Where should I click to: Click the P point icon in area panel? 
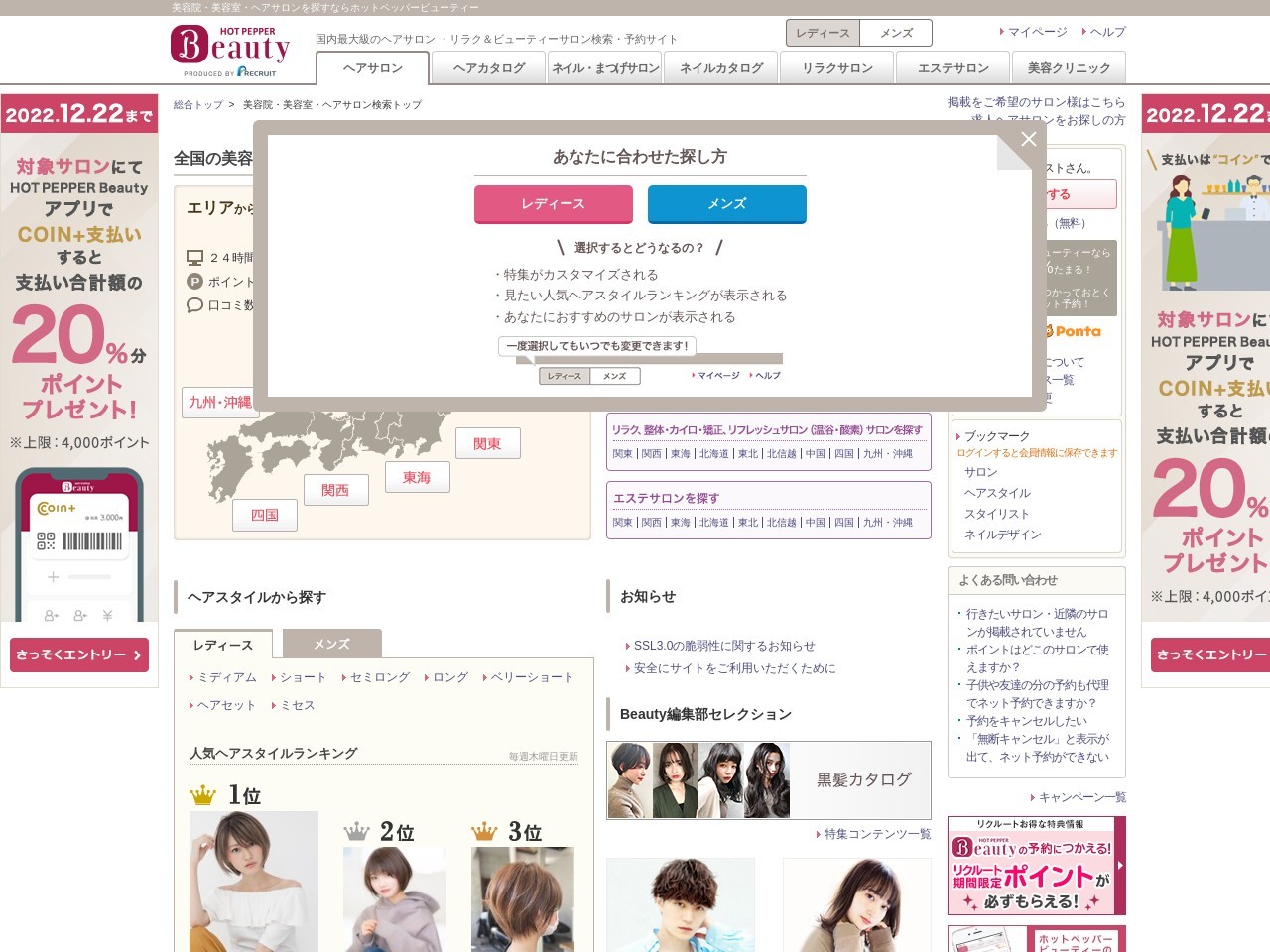pos(194,282)
